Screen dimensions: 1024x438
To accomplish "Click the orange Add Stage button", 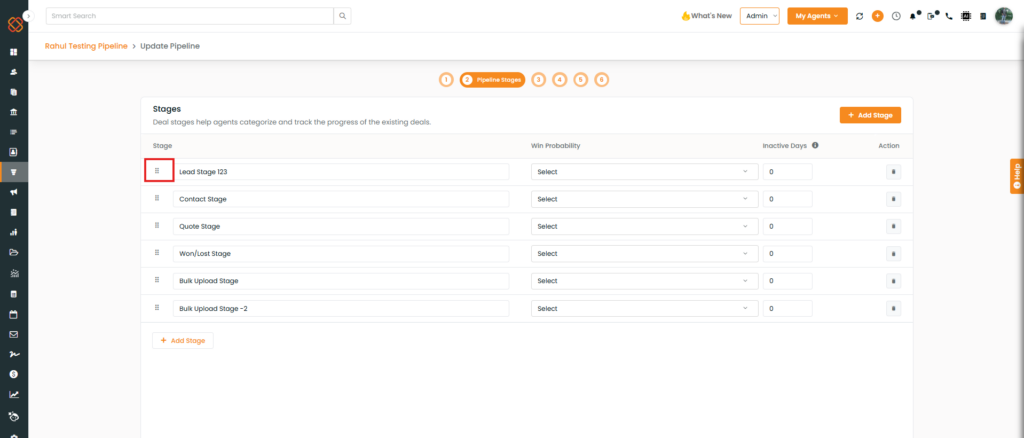I will click(x=870, y=115).
